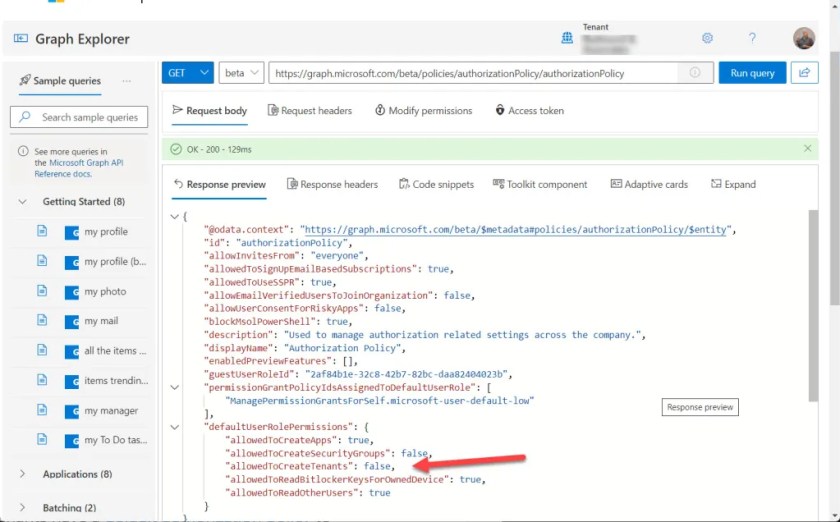Image resolution: width=840 pixels, height=522 pixels.
Task: Open the sample queries ellipsis menu
Action: coord(126,81)
